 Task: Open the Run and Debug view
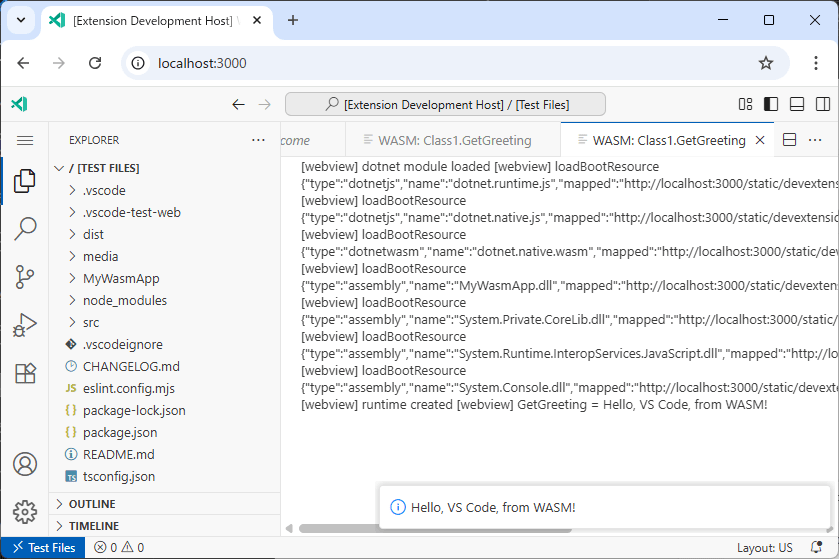(x=25, y=325)
